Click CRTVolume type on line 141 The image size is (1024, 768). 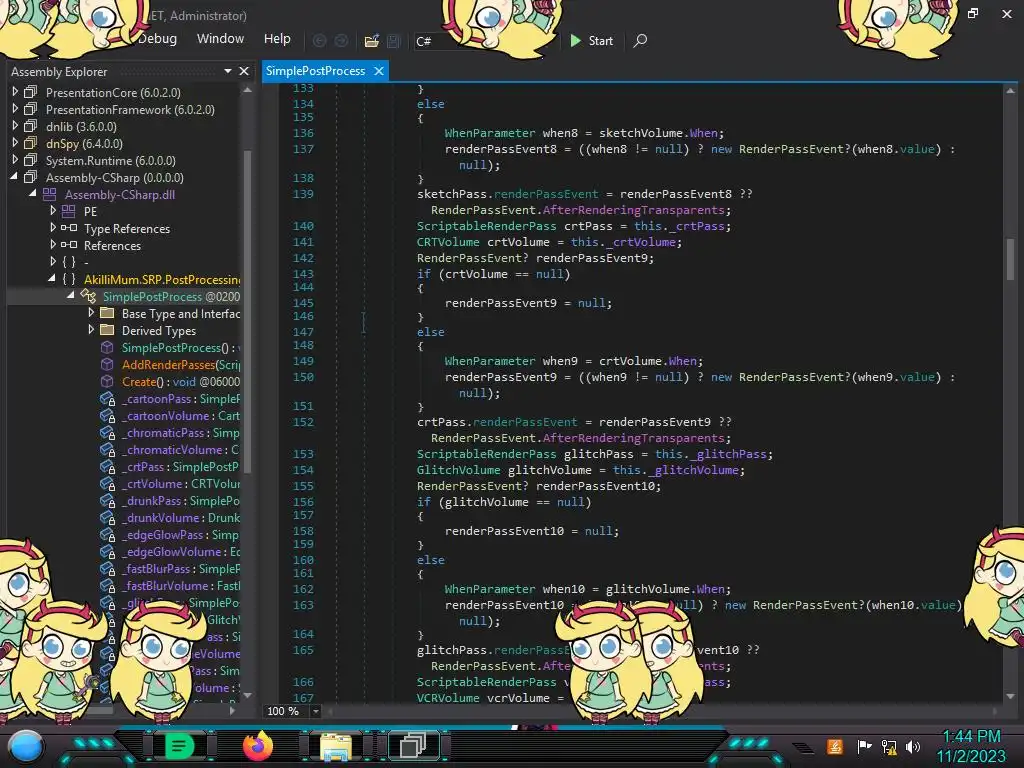pyautogui.click(x=448, y=242)
